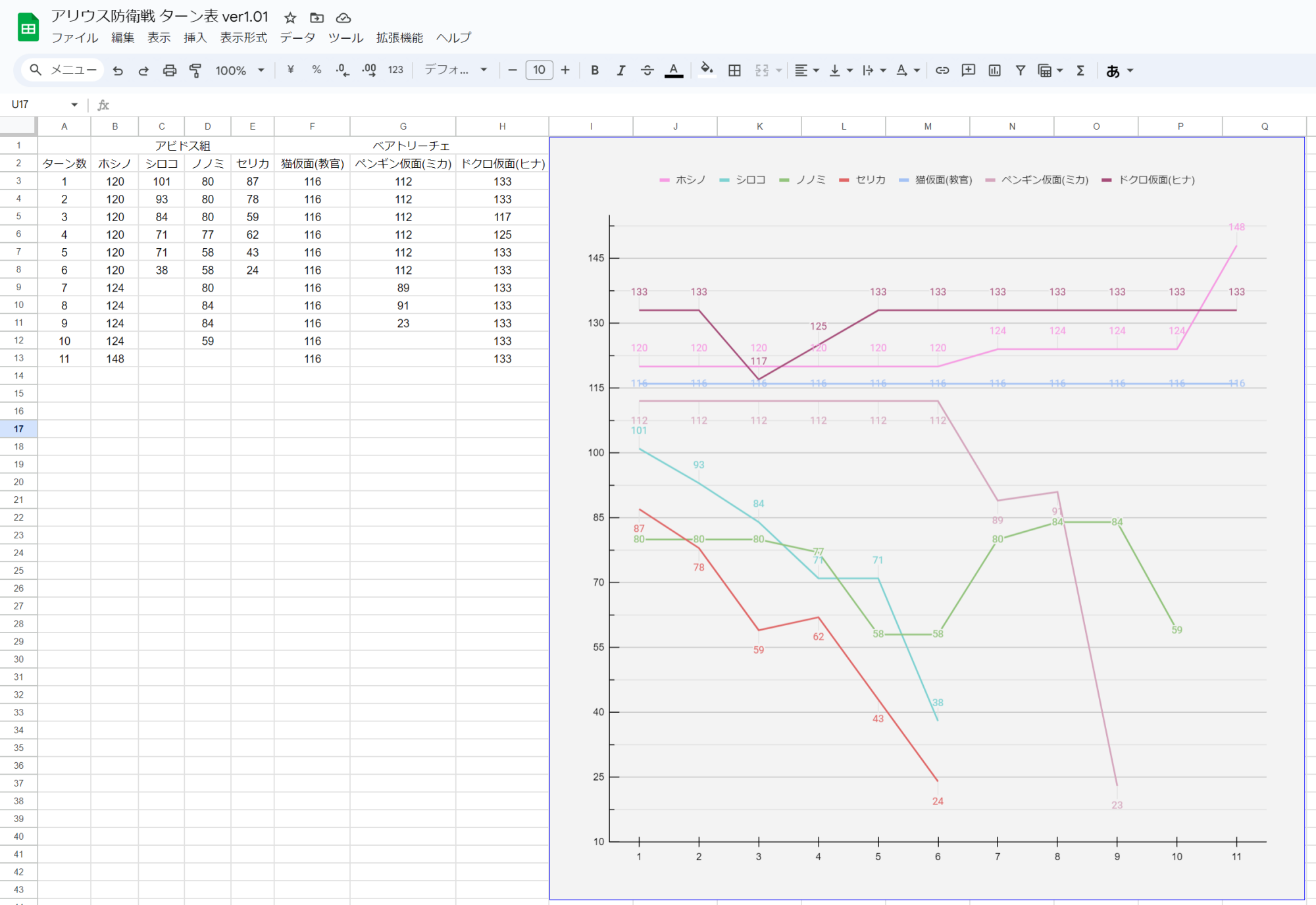The image size is (1316, 905).
Task: Toggle bold formatting
Action: coord(595,70)
